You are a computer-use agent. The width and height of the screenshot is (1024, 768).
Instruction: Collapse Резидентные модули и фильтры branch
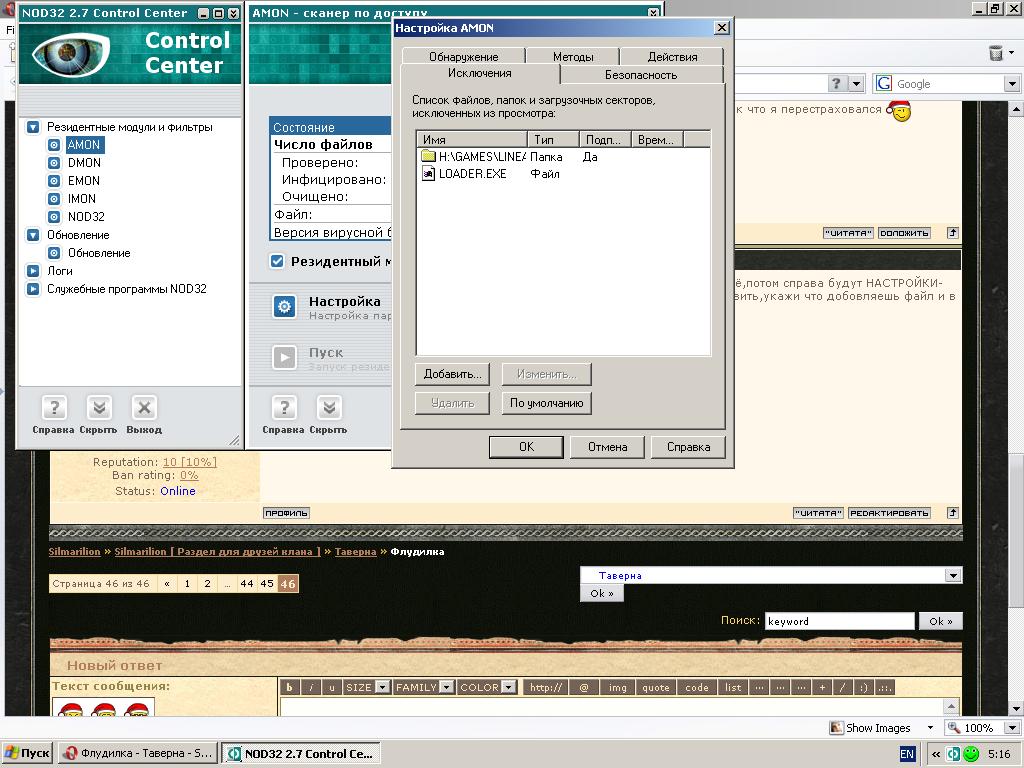pos(33,127)
